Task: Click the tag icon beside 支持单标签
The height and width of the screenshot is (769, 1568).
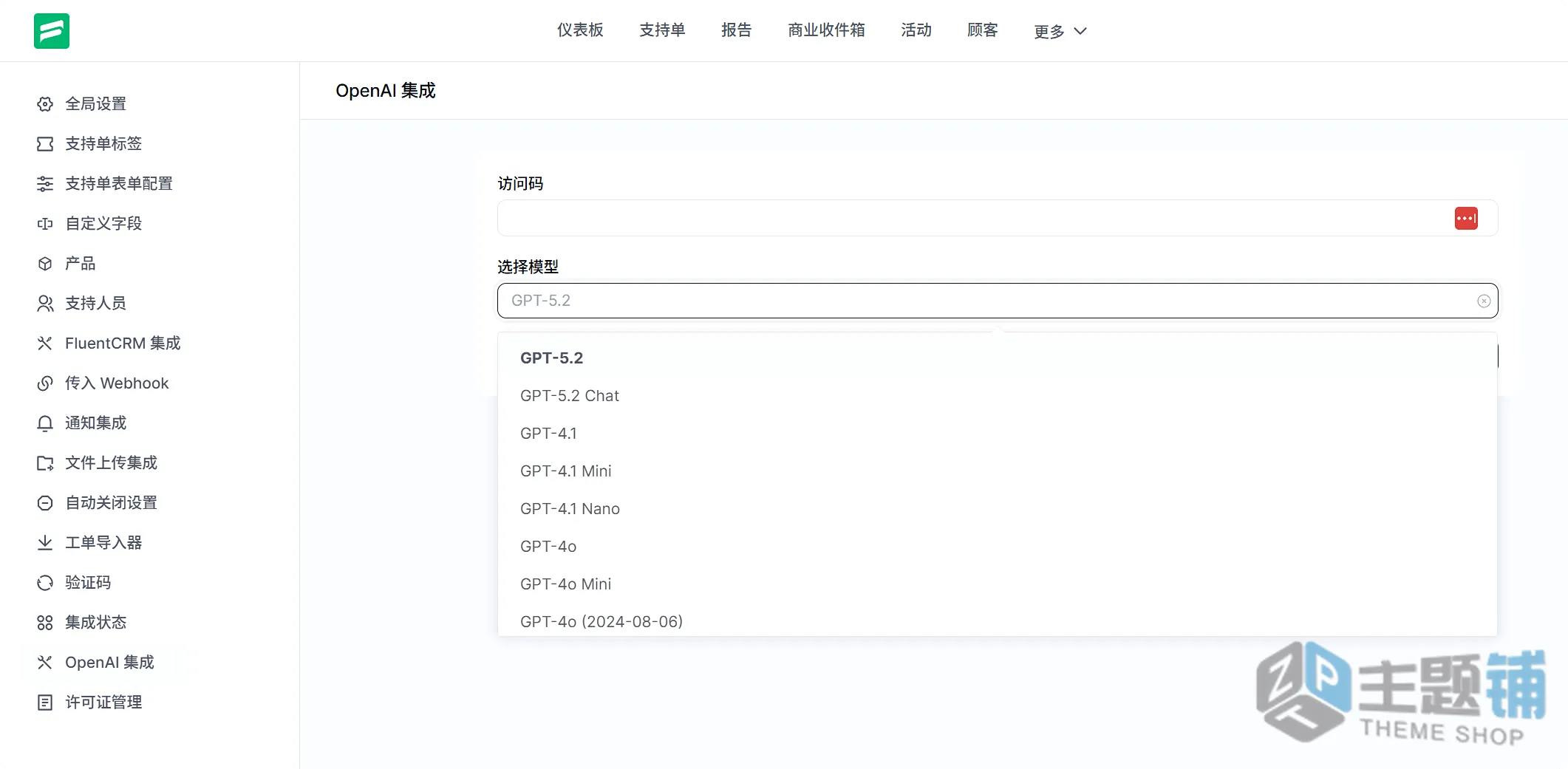Action: (x=45, y=144)
